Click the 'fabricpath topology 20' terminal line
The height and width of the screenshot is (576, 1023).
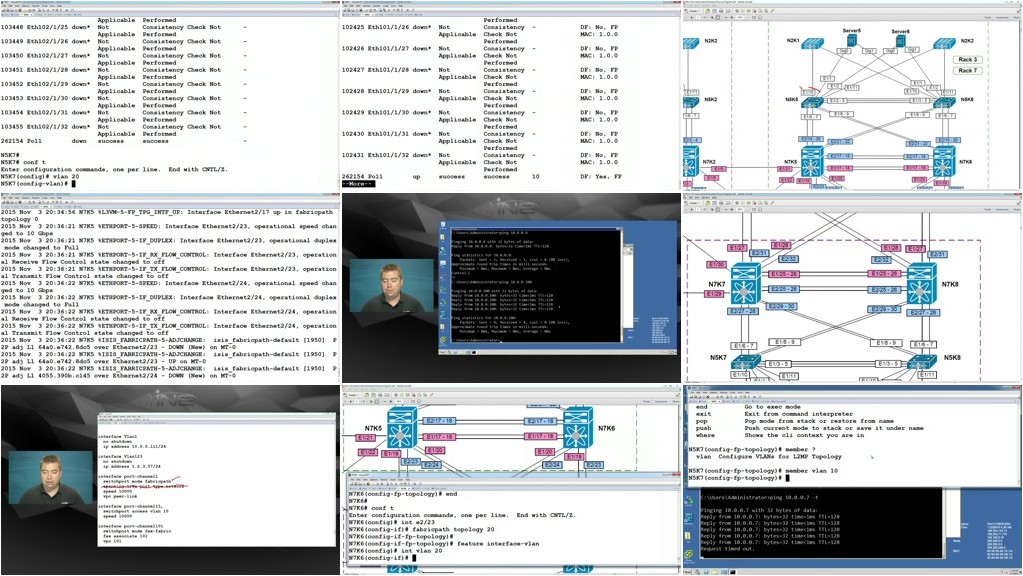421,530
